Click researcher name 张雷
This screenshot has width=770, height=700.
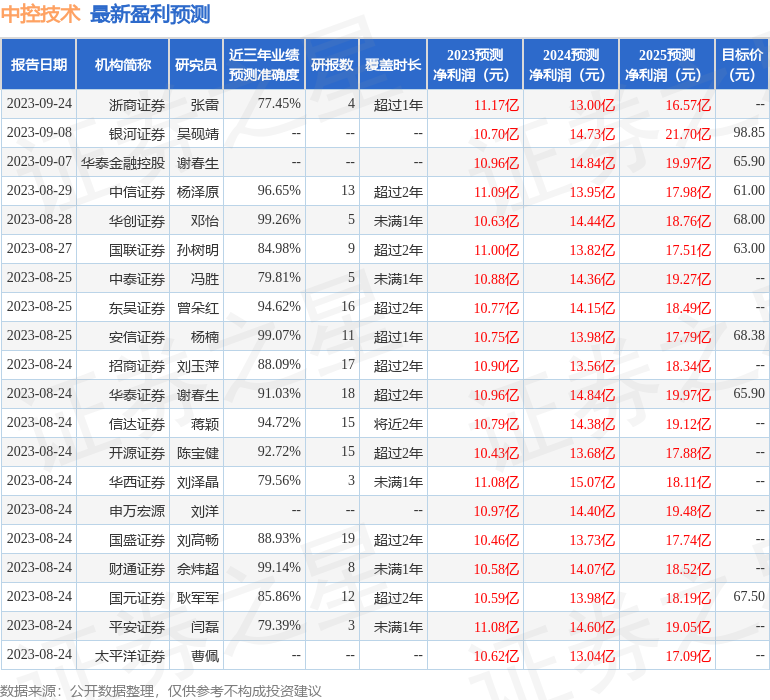point(204,105)
